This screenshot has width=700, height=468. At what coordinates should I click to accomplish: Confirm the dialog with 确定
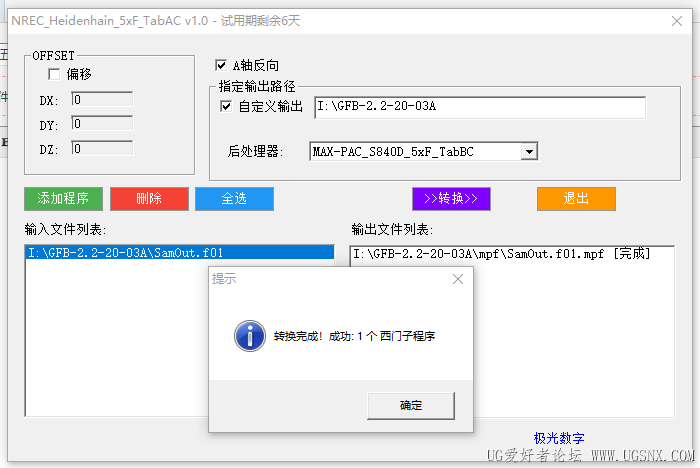(411, 405)
